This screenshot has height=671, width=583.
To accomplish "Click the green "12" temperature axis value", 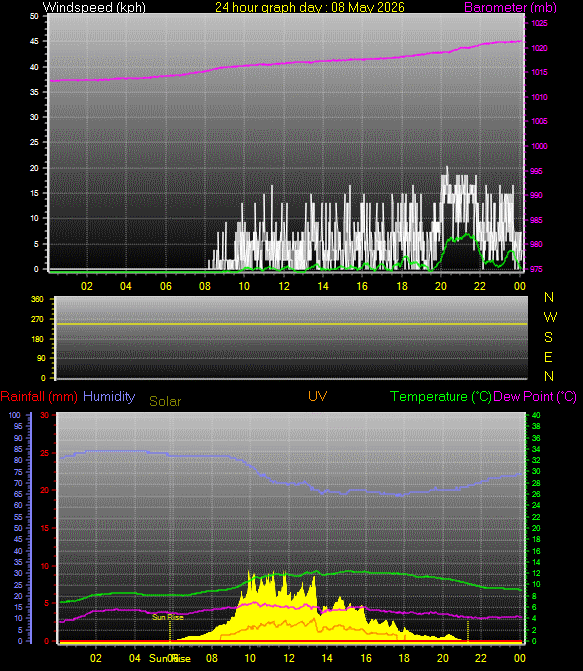I will (536, 573).
